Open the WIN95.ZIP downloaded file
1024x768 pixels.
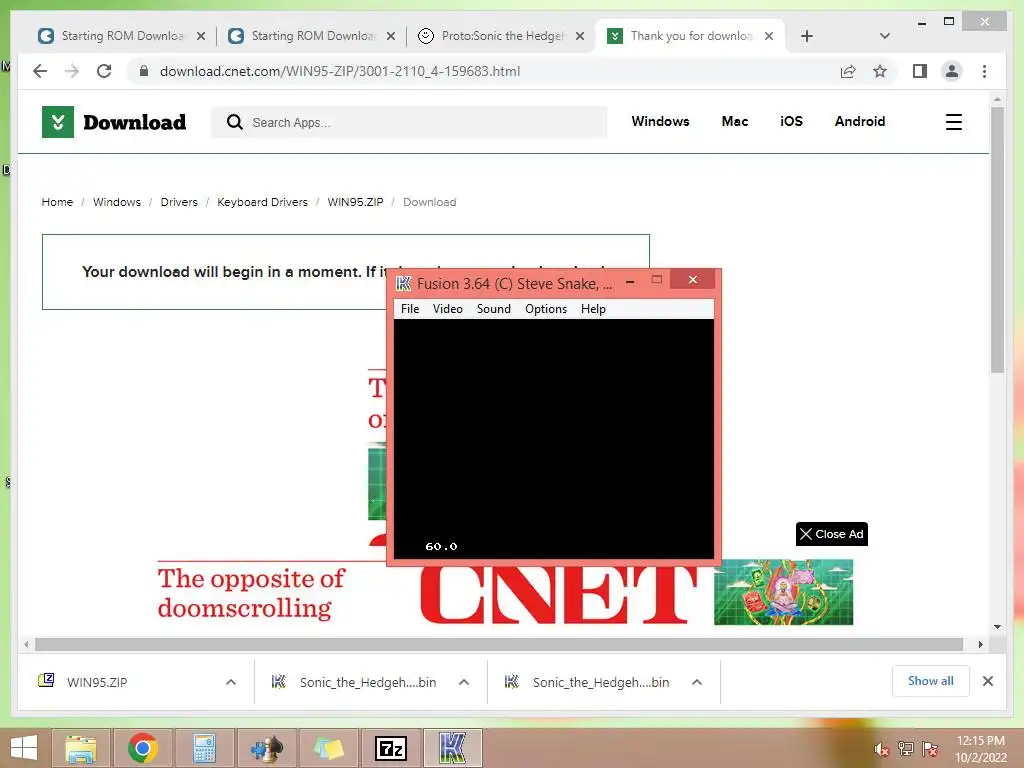coord(97,682)
